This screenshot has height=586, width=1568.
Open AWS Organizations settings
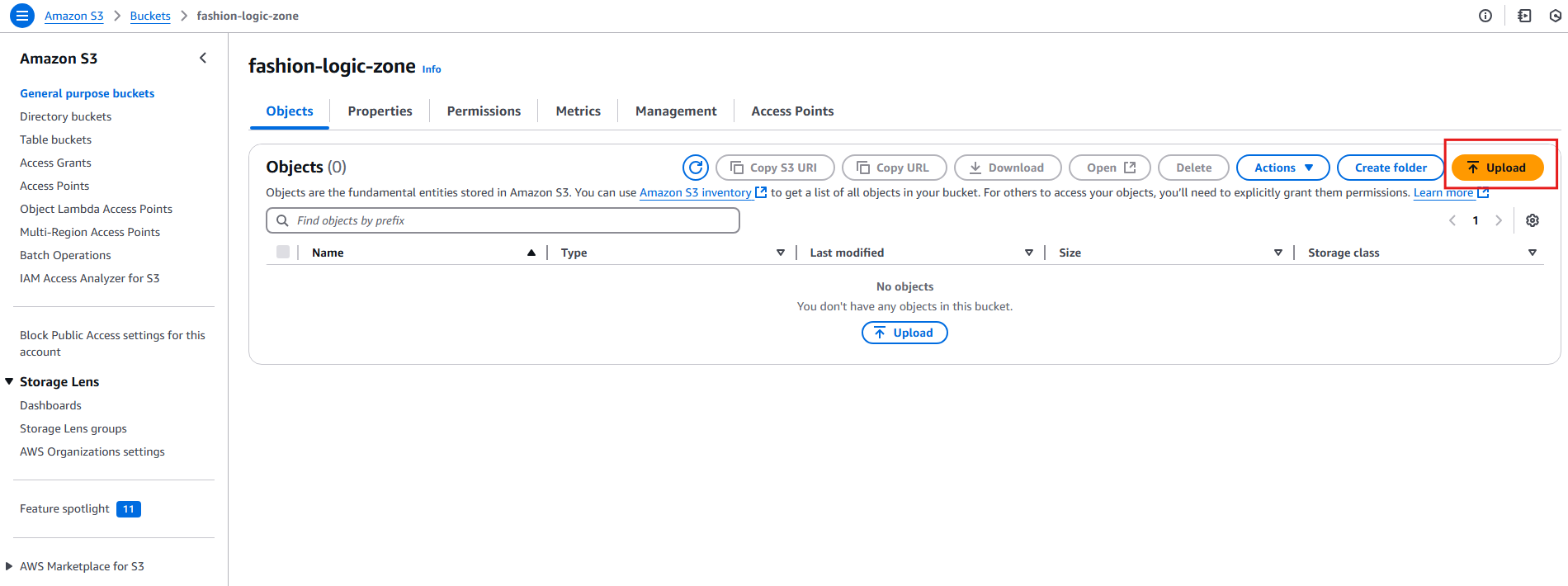pyautogui.click(x=92, y=451)
